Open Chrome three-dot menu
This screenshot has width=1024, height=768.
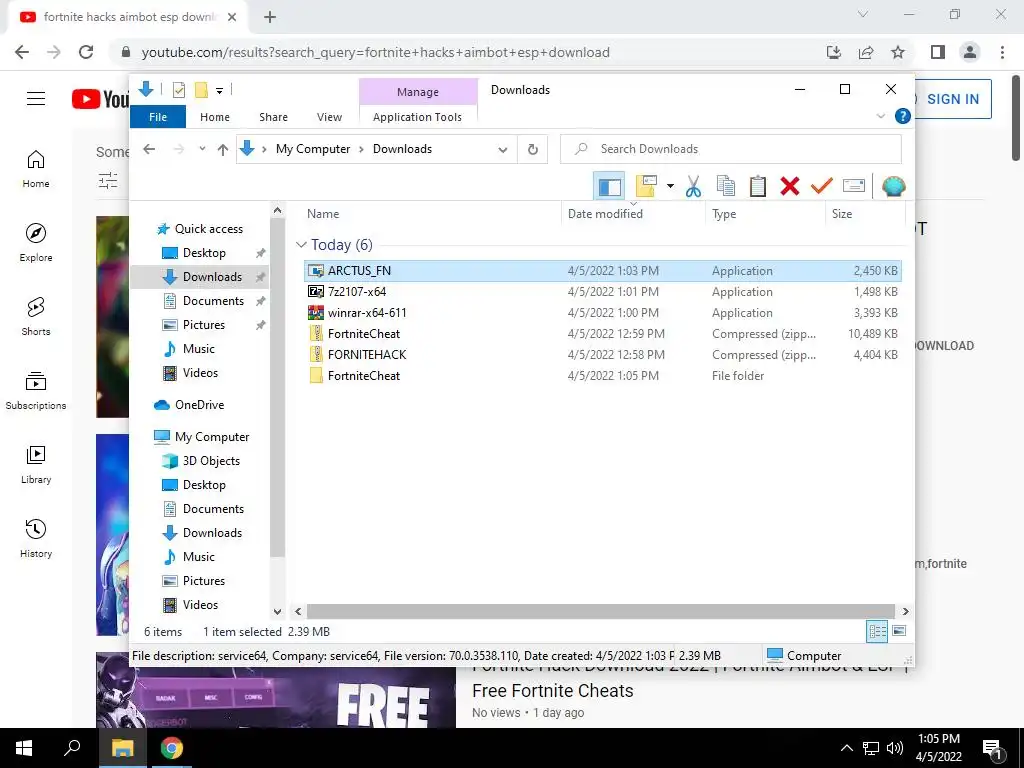(x=1002, y=52)
